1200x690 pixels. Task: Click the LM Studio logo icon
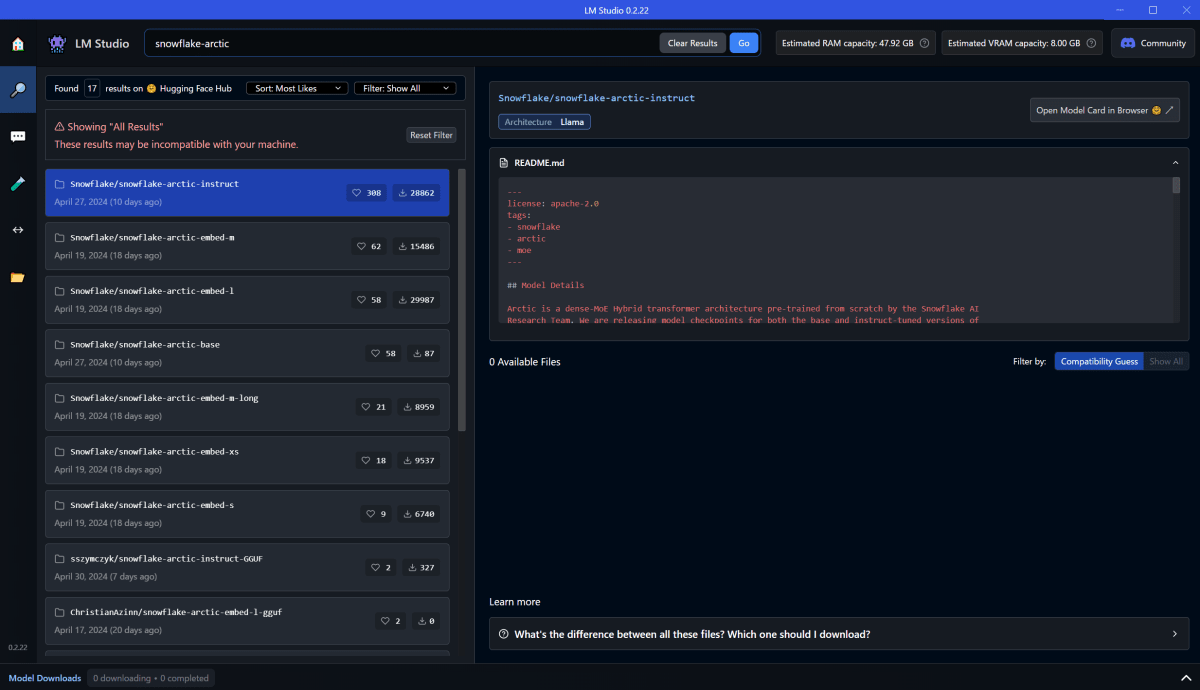(57, 43)
